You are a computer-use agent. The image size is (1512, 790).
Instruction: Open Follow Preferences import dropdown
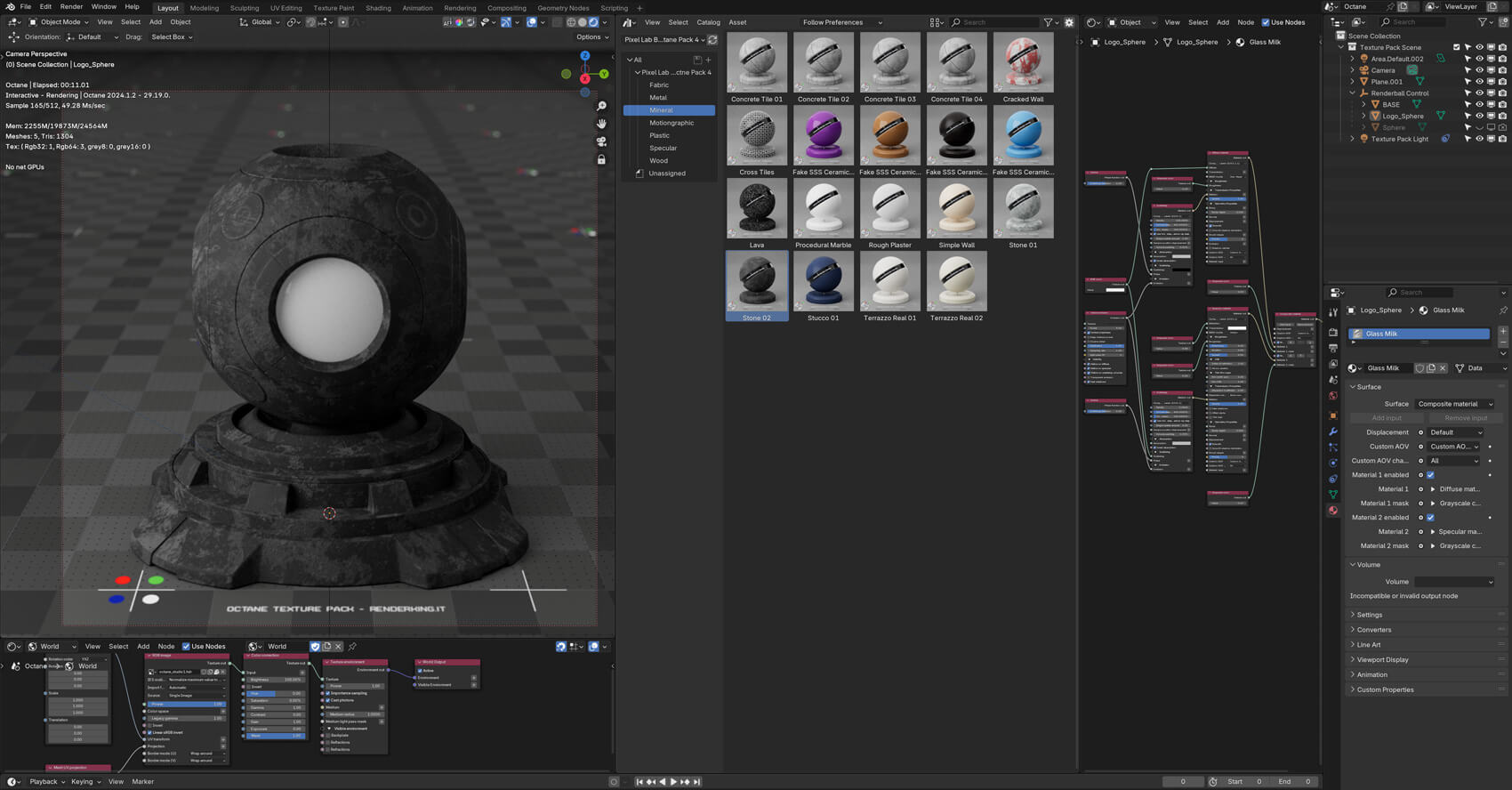coord(841,22)
